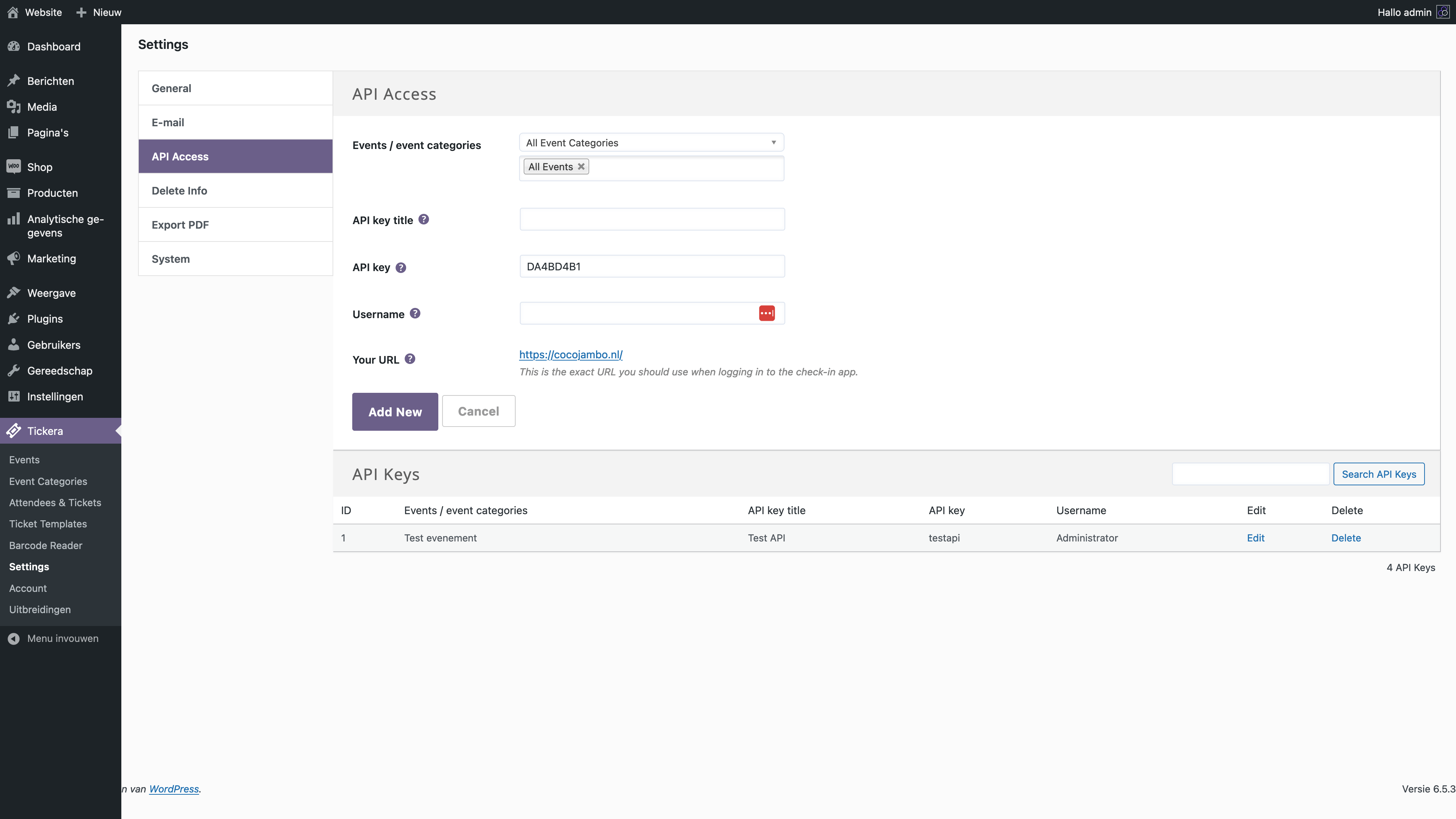Open the admin avatar icon

tap(1442, 12)
